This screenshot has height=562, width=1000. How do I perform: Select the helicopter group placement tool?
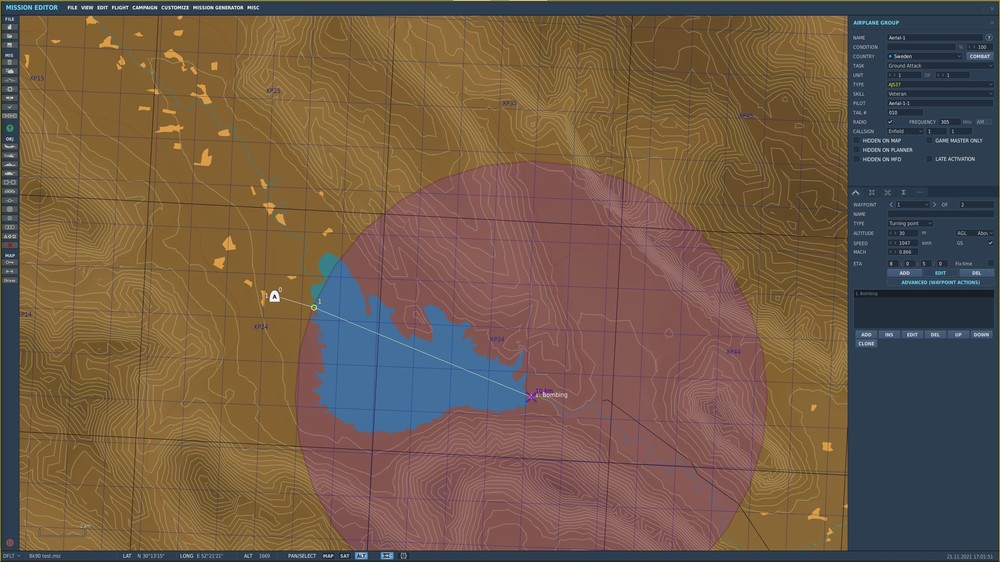click(10, 155)
